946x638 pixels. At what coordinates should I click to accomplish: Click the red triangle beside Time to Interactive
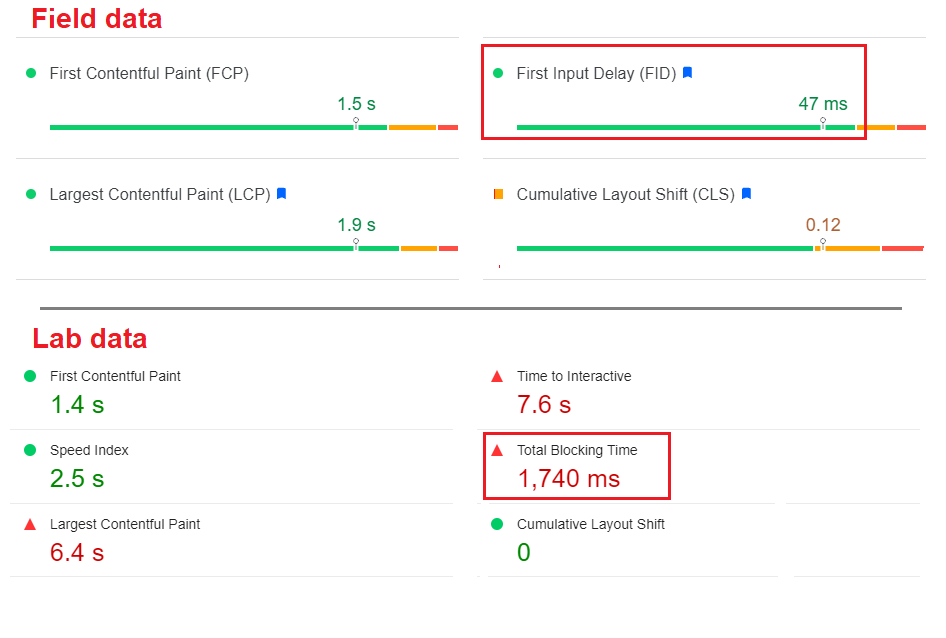click(x=495, y=376)
